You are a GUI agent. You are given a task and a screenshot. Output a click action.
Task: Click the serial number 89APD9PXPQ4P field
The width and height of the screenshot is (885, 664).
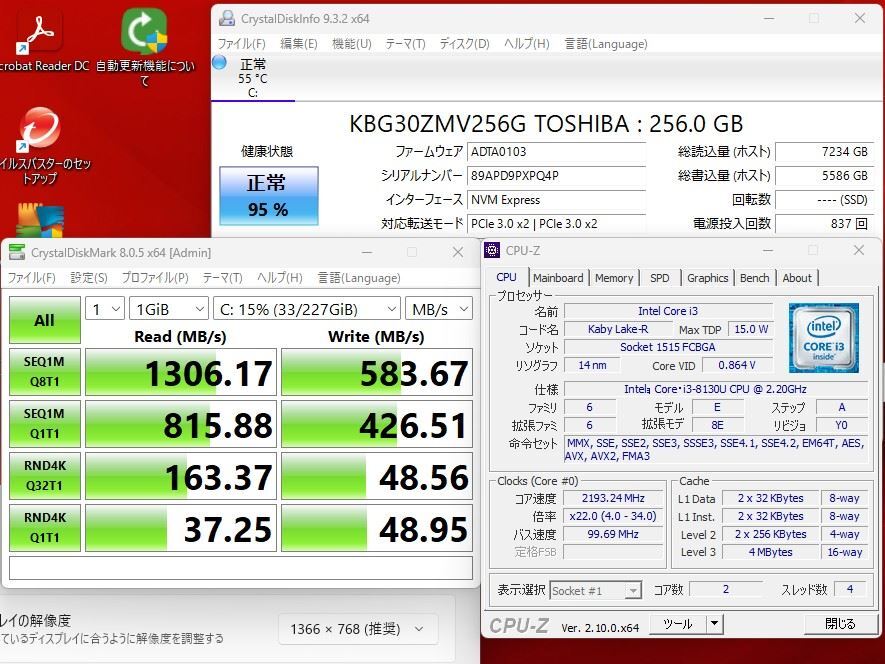point(557,176)
